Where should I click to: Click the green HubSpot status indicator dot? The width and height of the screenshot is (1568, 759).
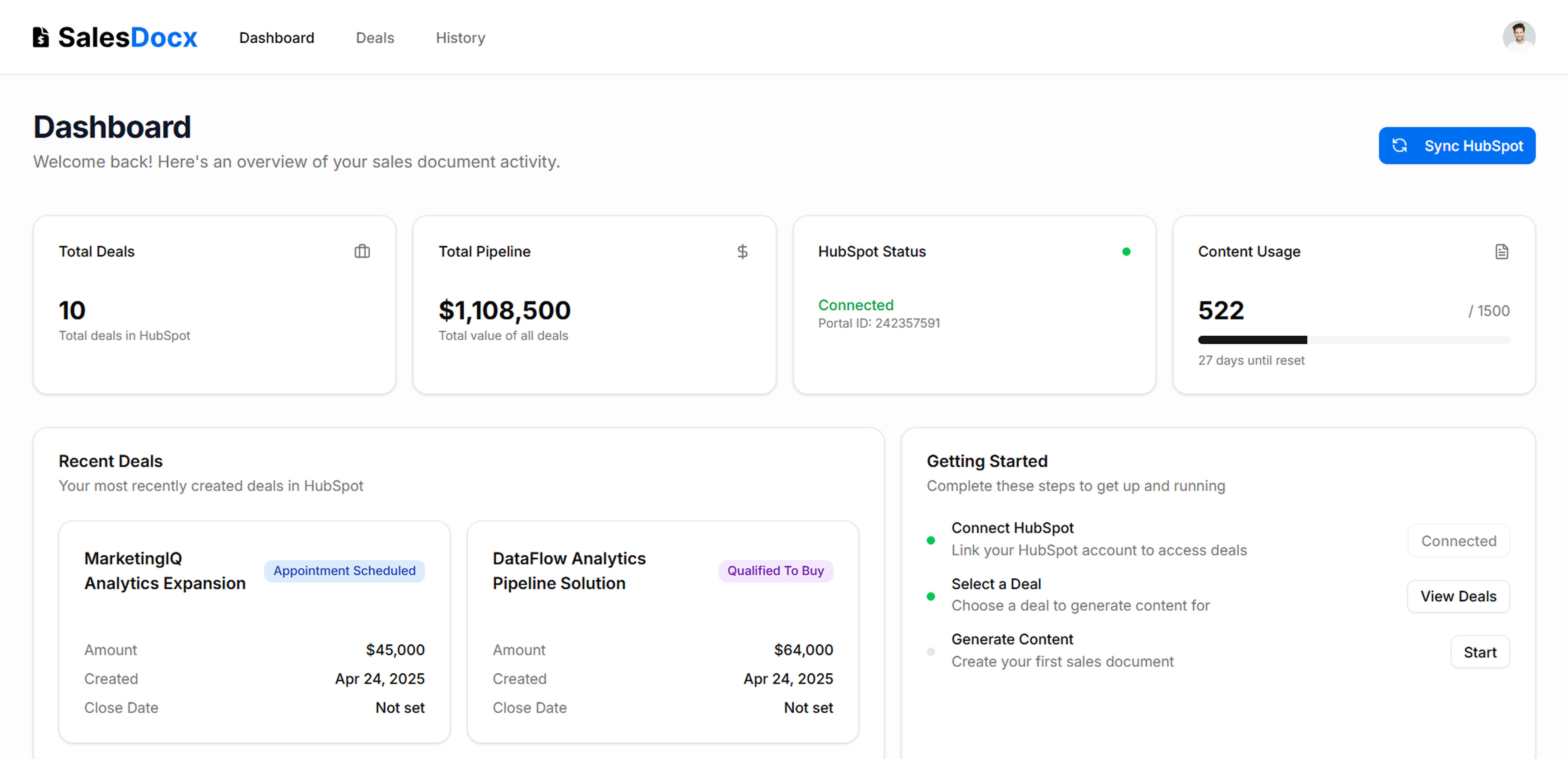pos(1126,251)
